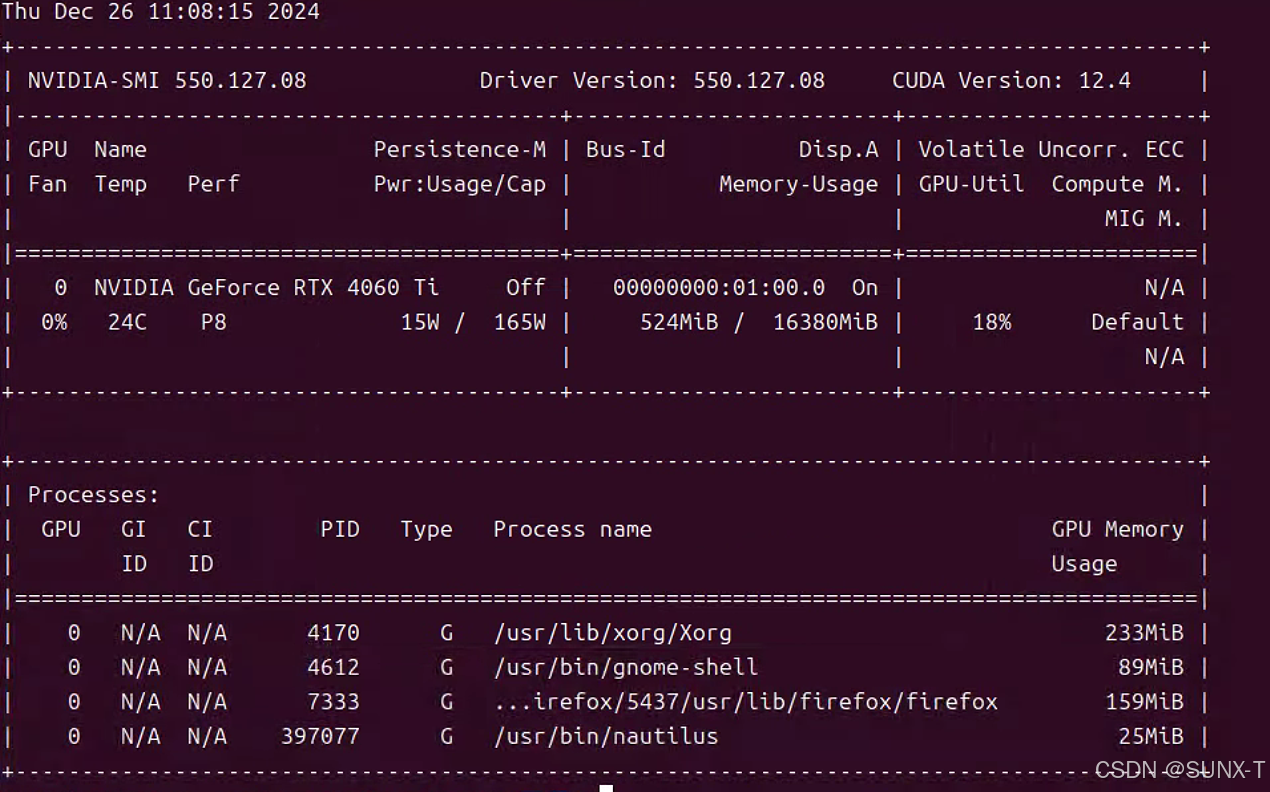
Task: Click the Disp.A column header
Action: coord(838,150)
